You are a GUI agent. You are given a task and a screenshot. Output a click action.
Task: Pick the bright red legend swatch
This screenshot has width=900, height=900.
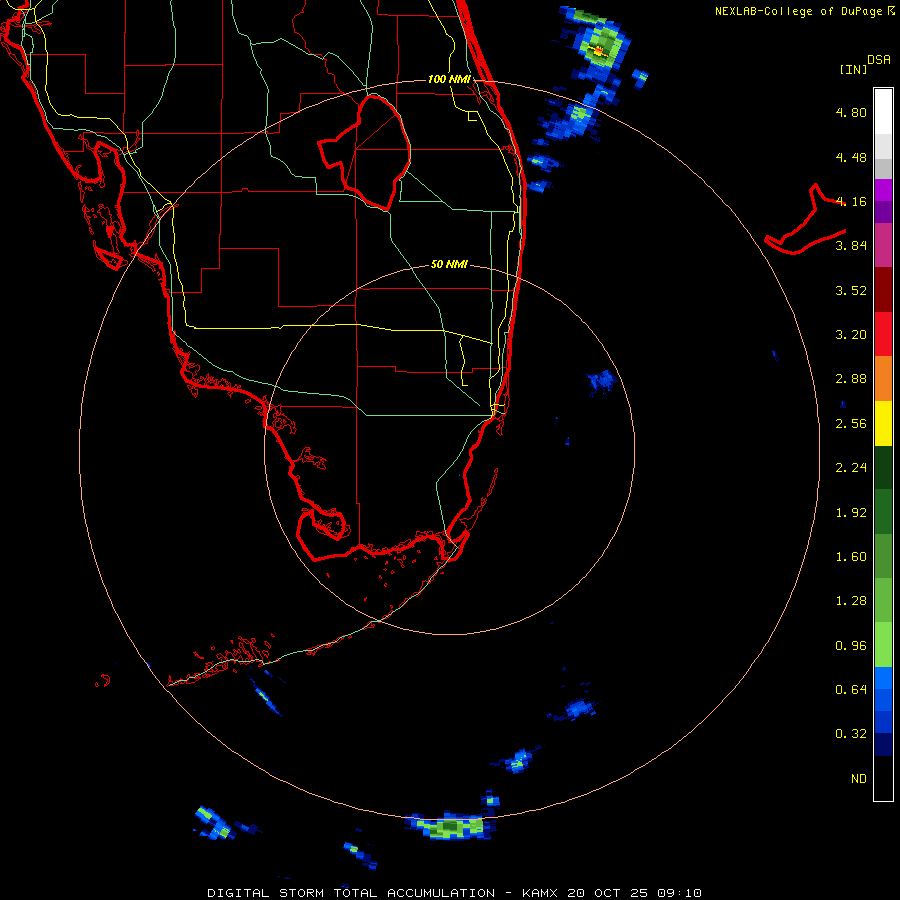click(883, 335)
